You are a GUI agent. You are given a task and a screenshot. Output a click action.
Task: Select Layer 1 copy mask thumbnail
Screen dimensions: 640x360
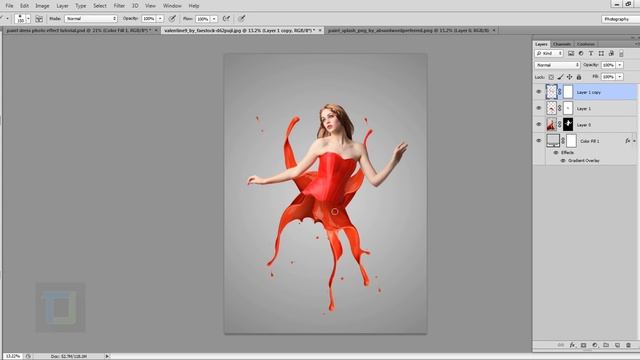568,92
